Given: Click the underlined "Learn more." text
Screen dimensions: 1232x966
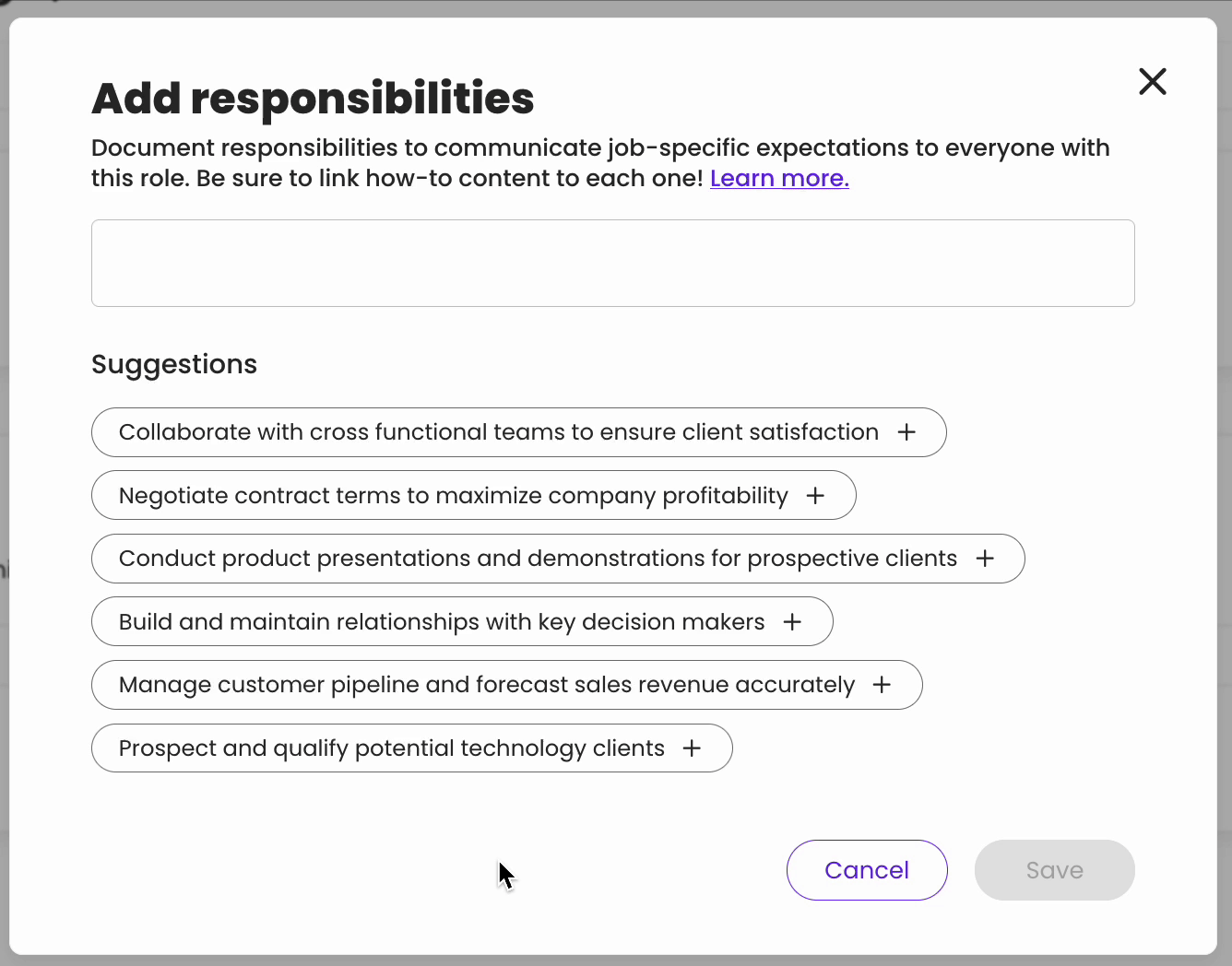Looking at the screenshot, I should pos(779,178).
